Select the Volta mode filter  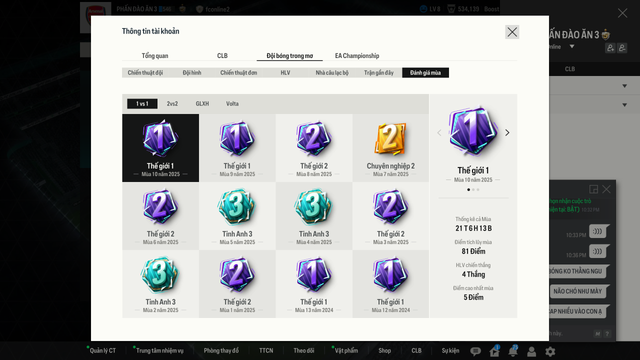[232, 104]
